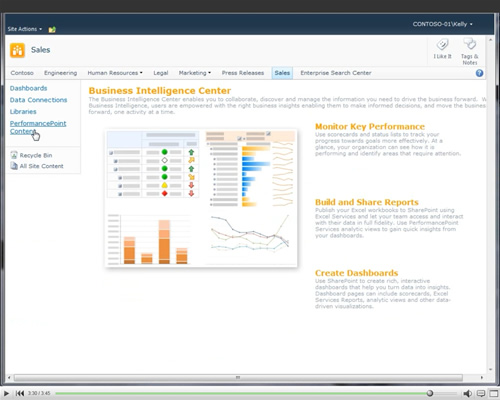
Task: Open the Dashboards link
Action: tap(28, 88)
